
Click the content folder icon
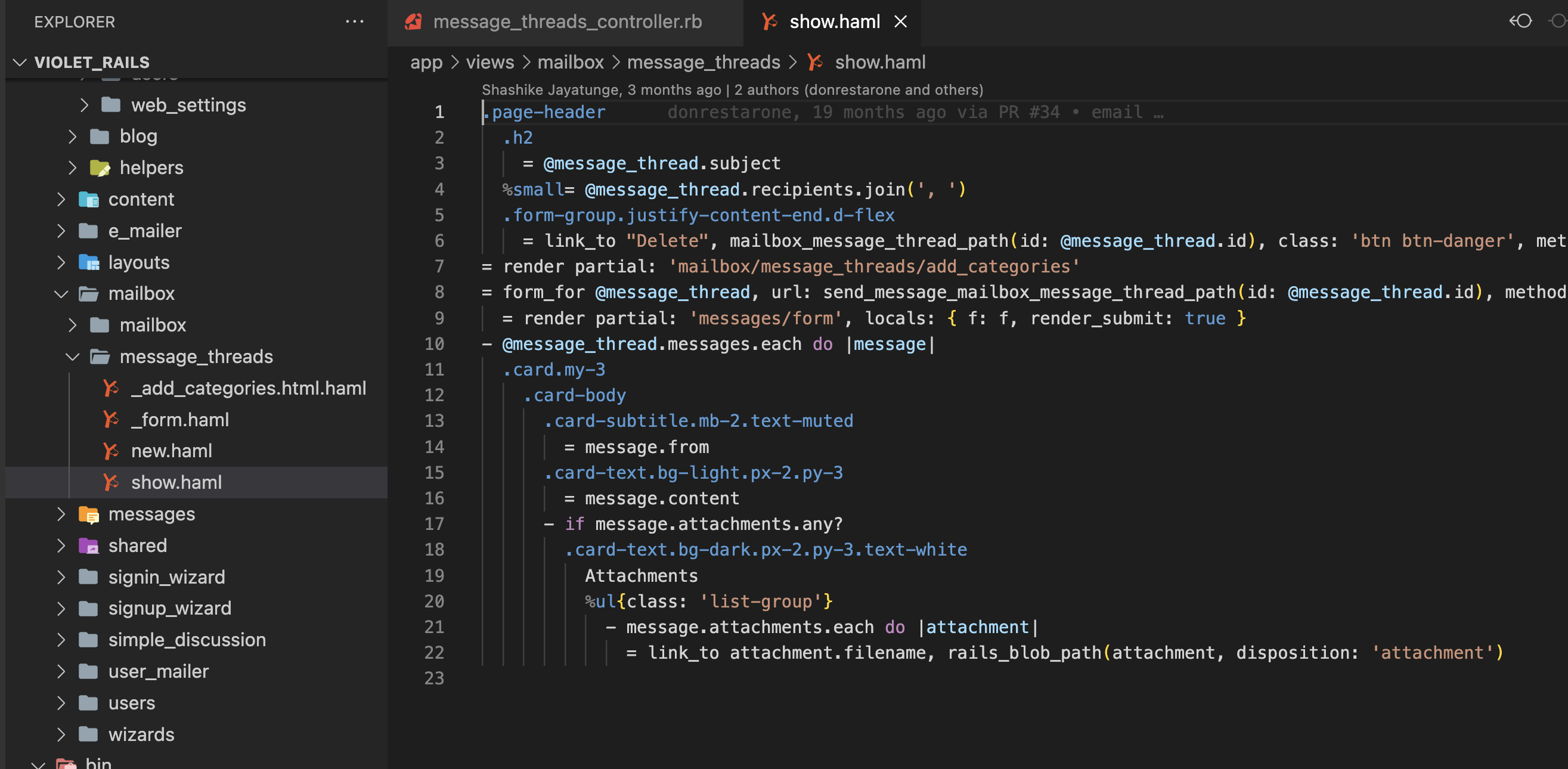click(x=88, y=200)
